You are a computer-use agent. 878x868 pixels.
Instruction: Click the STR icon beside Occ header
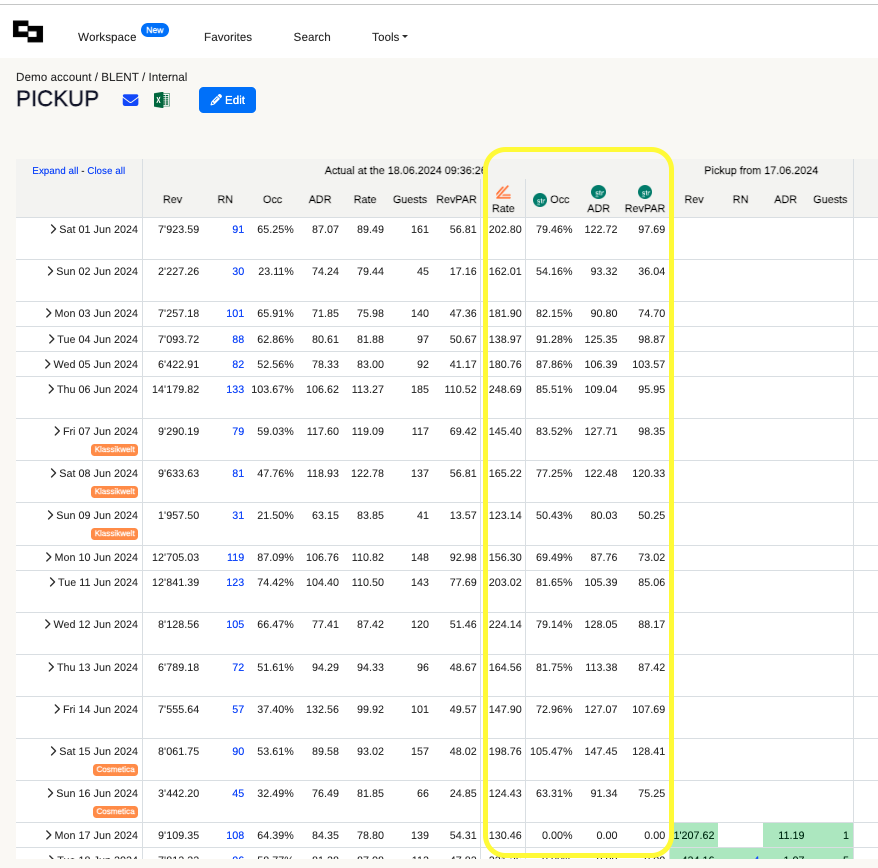[540, 200]
